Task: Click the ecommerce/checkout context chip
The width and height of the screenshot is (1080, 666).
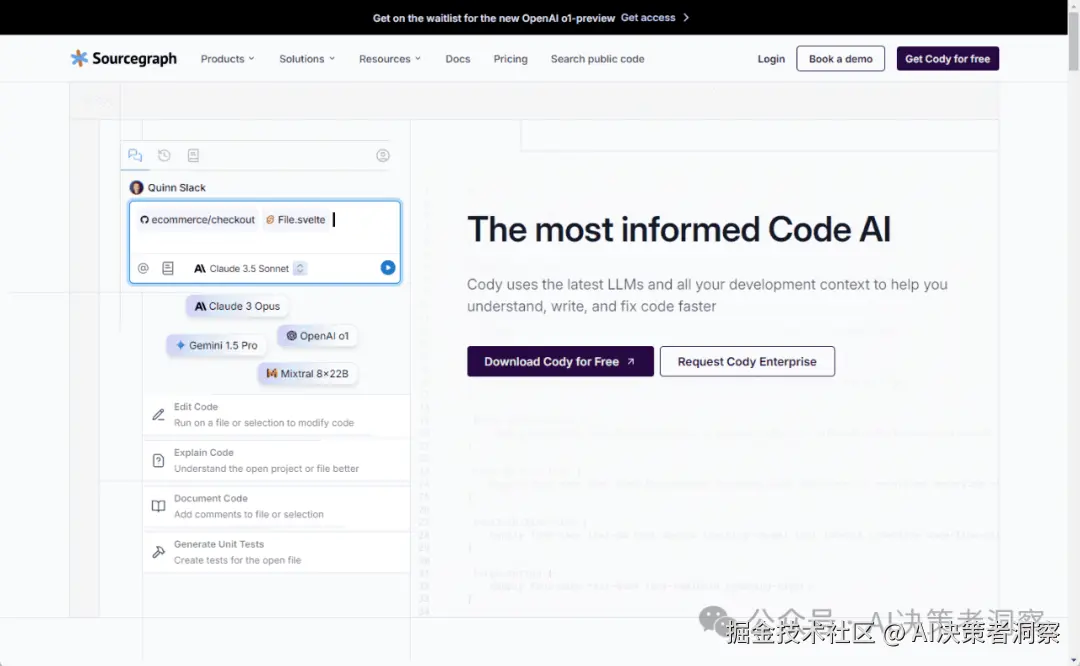Action: click(x=197, y=220)
